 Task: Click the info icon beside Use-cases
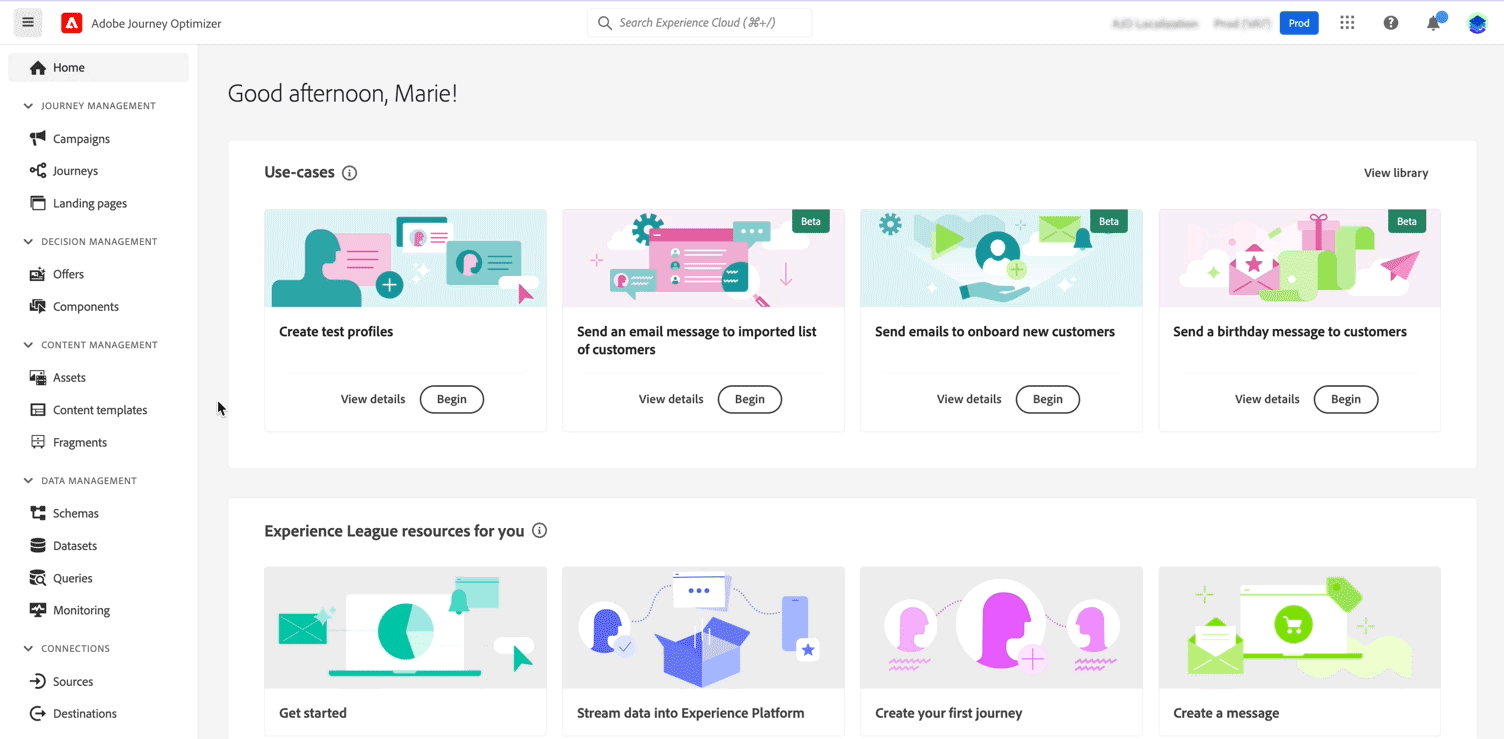[349, 173]
